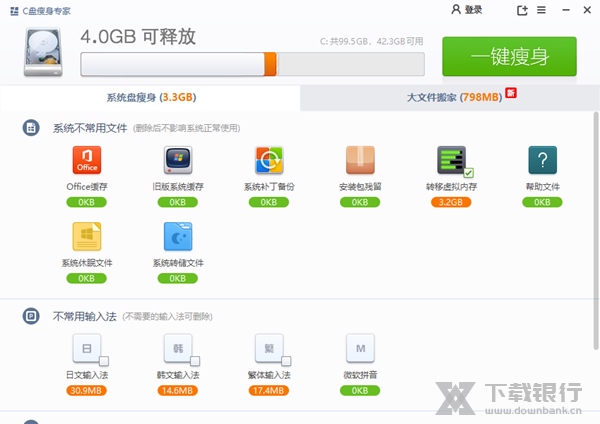The width and height of the screenshot is (600, 424).
Task: Click the C:共99.5GB disk info text
Action: (372, 41)
